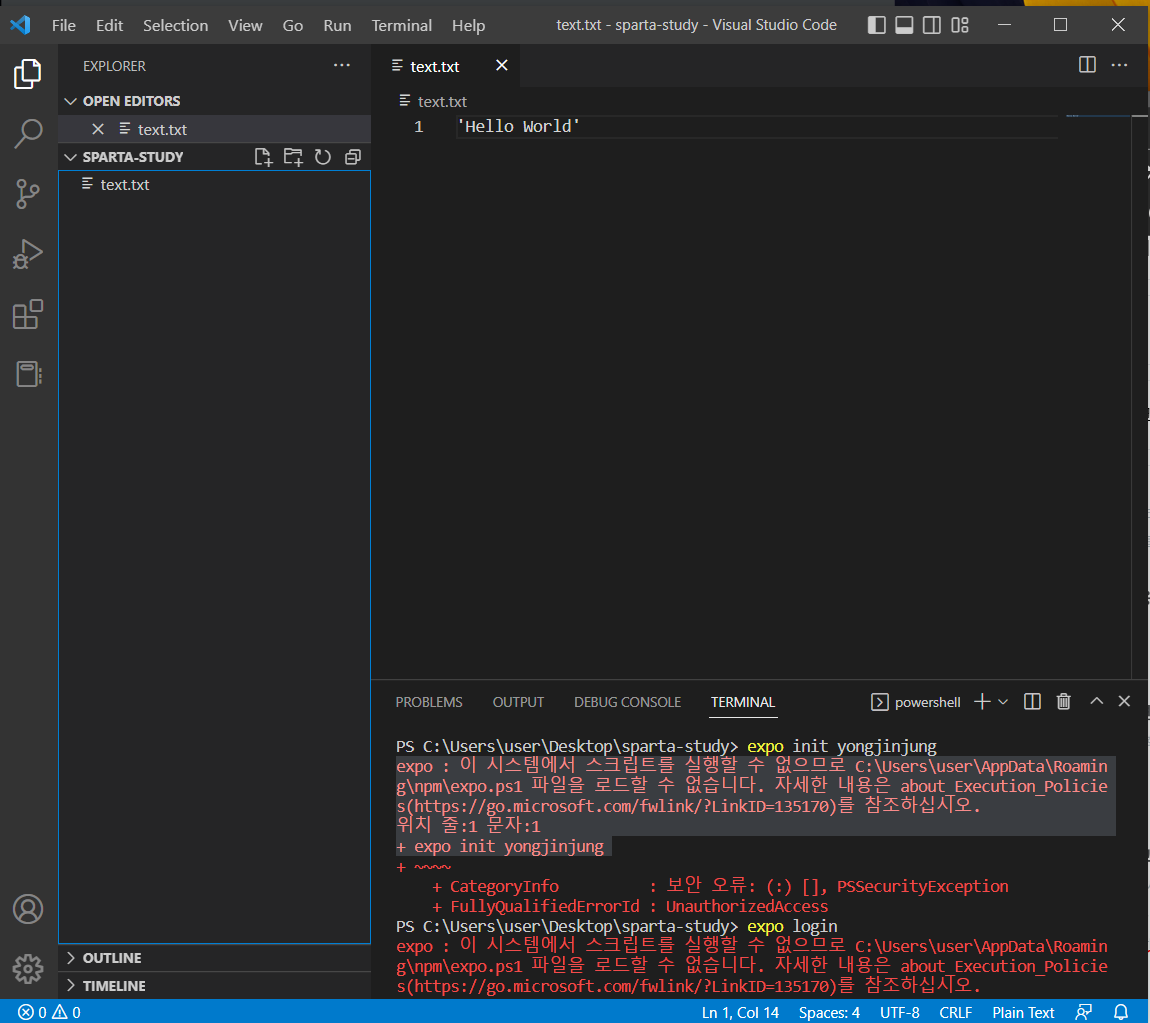Open the Go menu
Screen dimensions: 1150x1023
293,25
